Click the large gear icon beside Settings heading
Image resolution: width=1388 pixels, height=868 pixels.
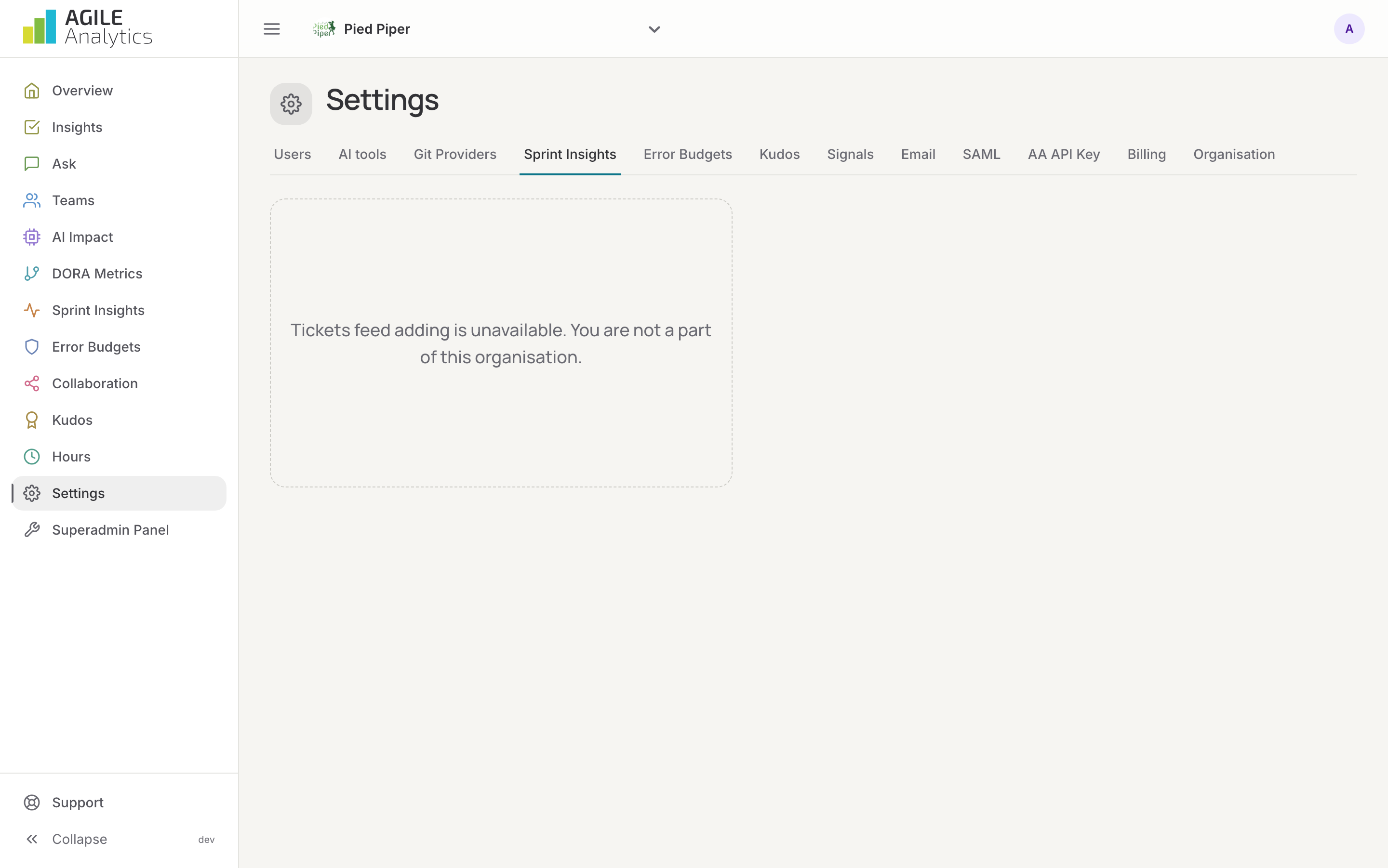291,104
